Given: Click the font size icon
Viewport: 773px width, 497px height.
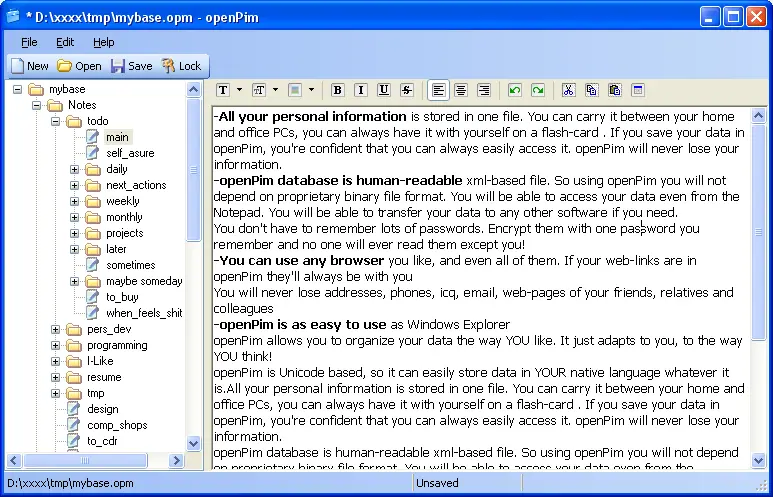Looking at the screenshot, I should (x=259, y=90).
